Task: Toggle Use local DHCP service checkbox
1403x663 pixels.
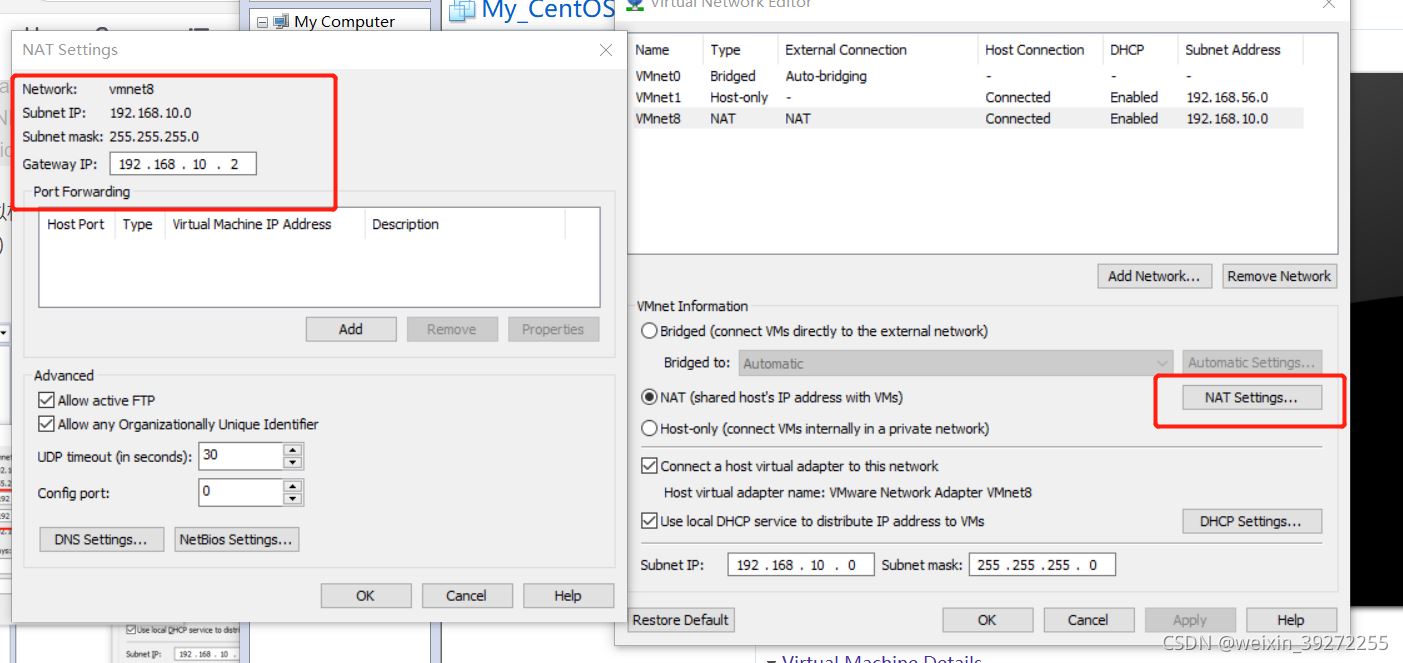Action: point(648,521)
